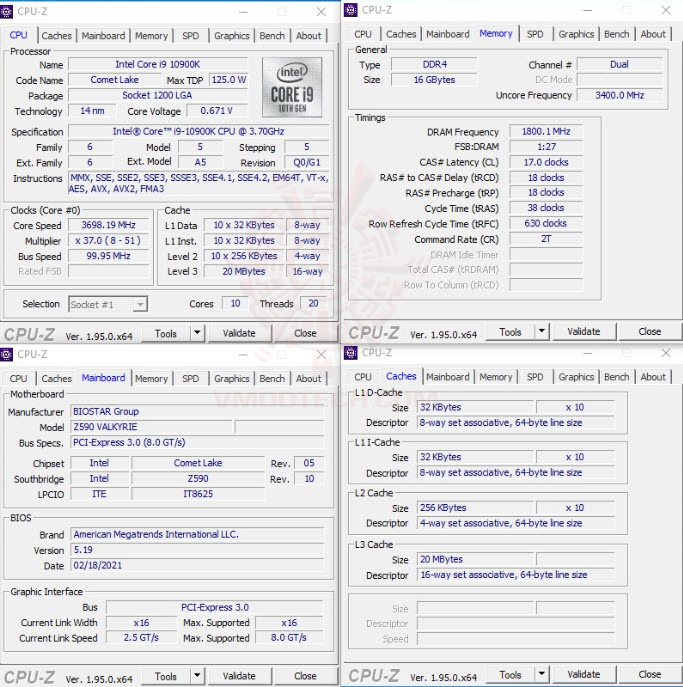Open Graphics tab in the Memory window

577,34
